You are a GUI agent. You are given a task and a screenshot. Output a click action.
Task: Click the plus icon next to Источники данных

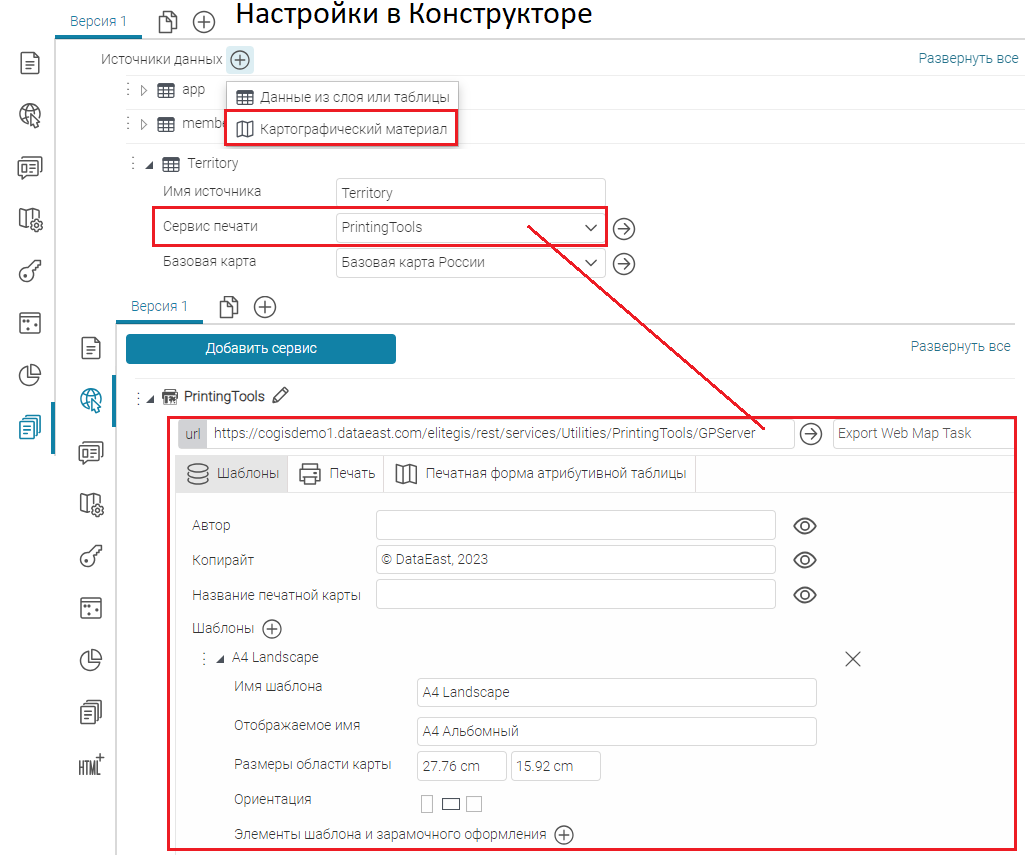tap(239, 60)
